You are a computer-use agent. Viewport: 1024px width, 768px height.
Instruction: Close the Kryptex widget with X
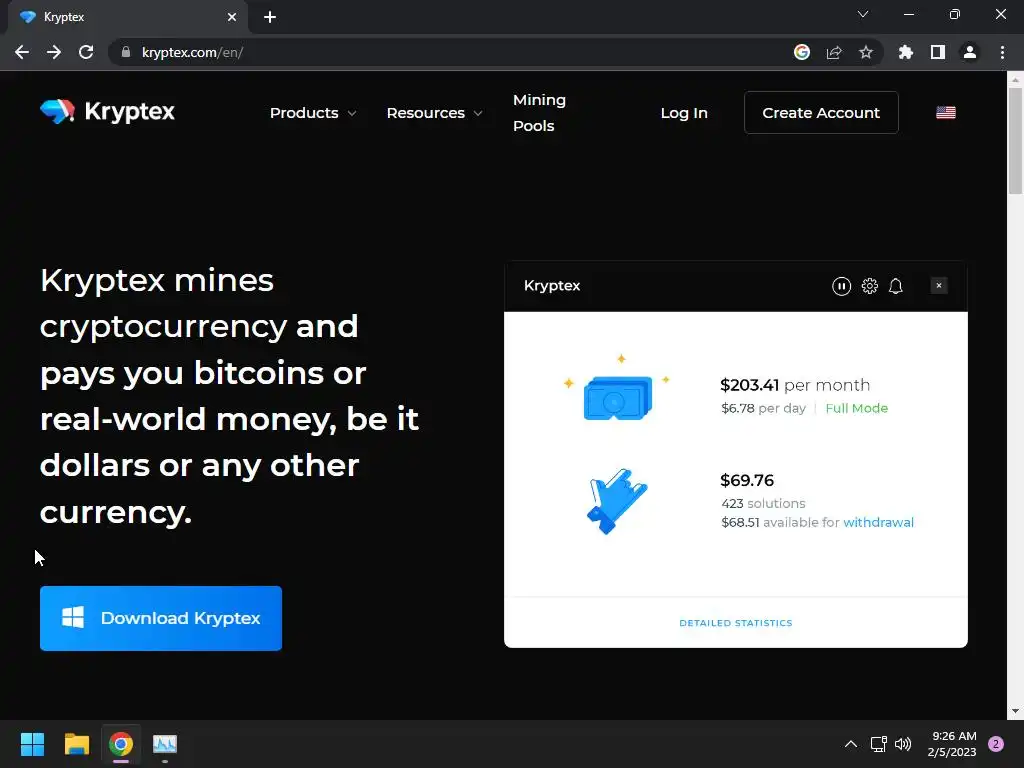point(938,285)
